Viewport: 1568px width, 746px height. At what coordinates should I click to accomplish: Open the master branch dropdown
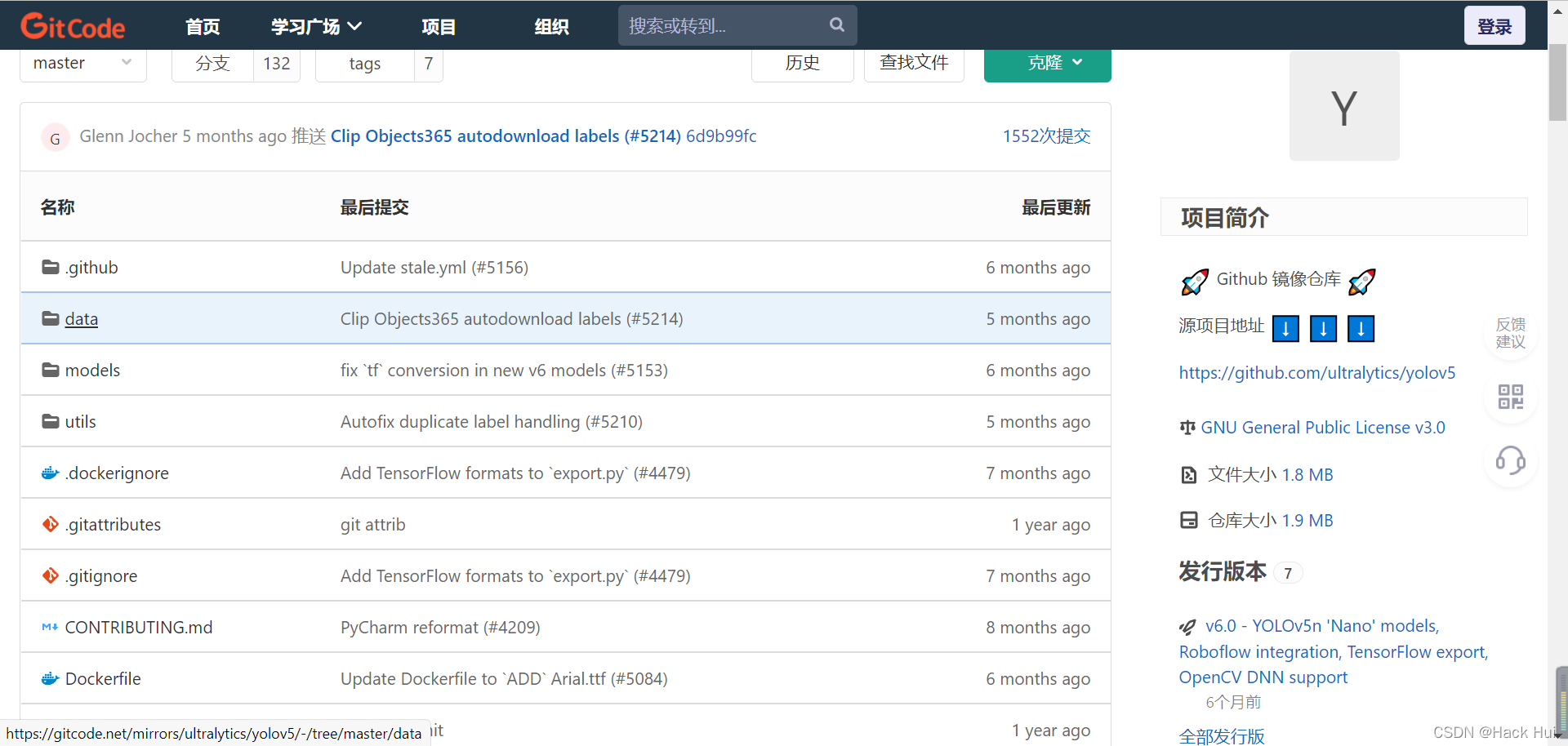pos(82,64)
